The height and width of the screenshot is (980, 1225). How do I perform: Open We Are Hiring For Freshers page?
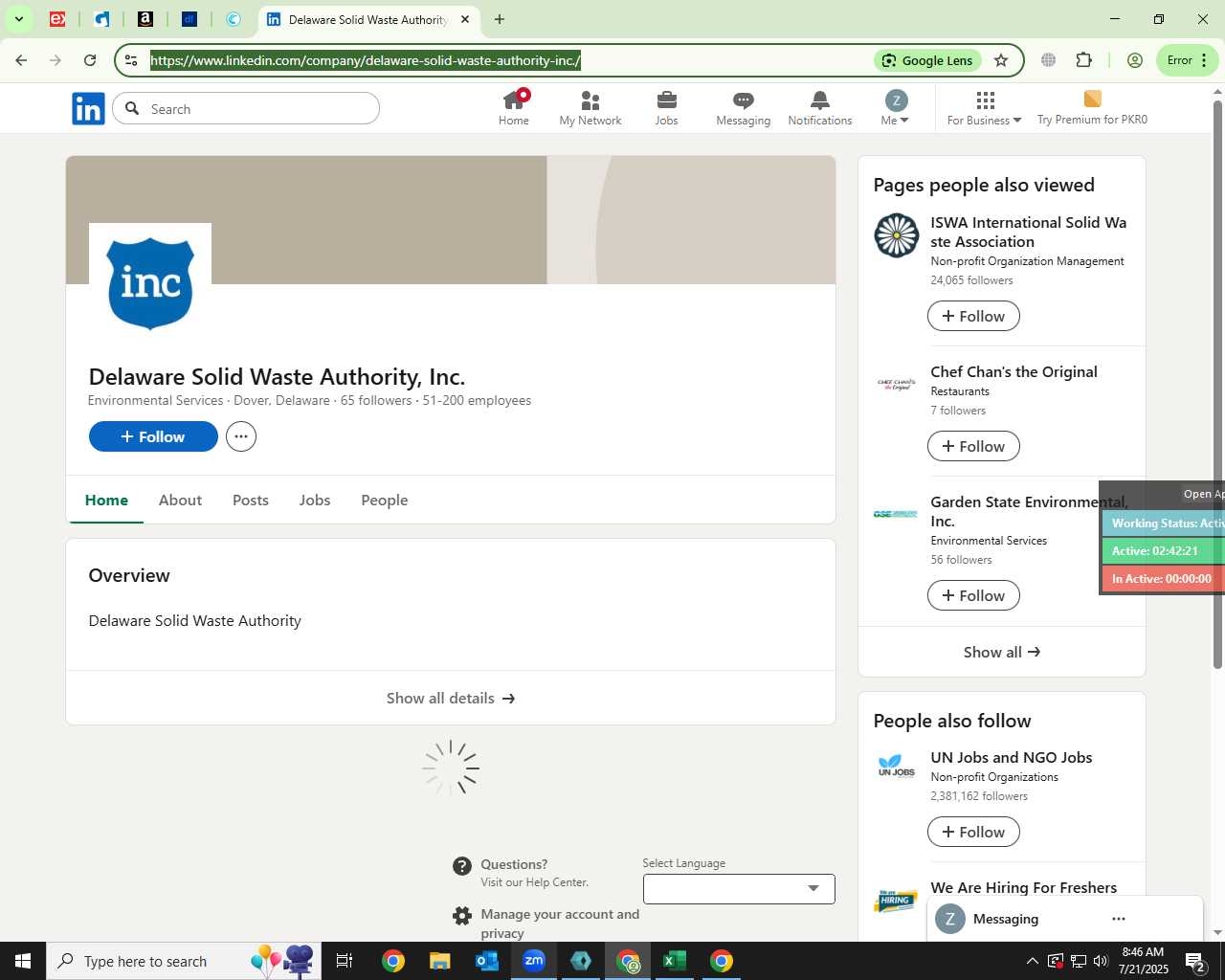[1024, 887]
